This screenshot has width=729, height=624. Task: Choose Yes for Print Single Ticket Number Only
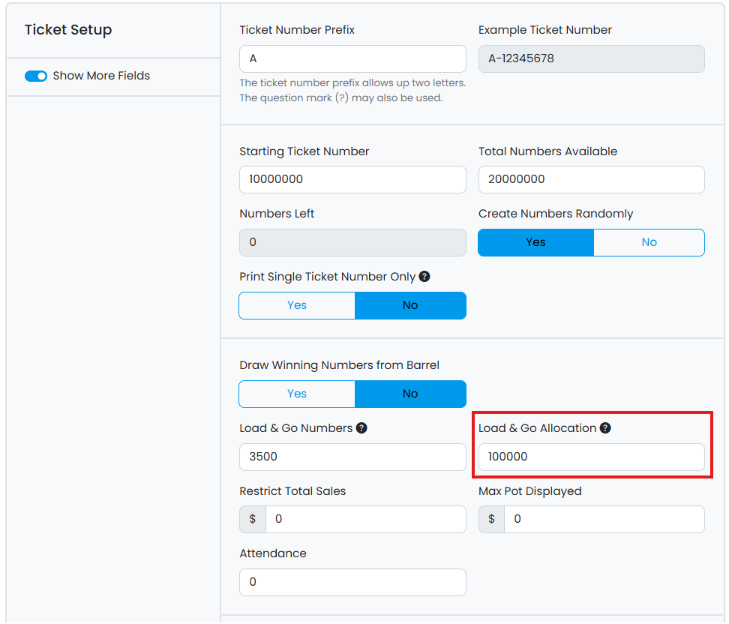tap(297, 305)
